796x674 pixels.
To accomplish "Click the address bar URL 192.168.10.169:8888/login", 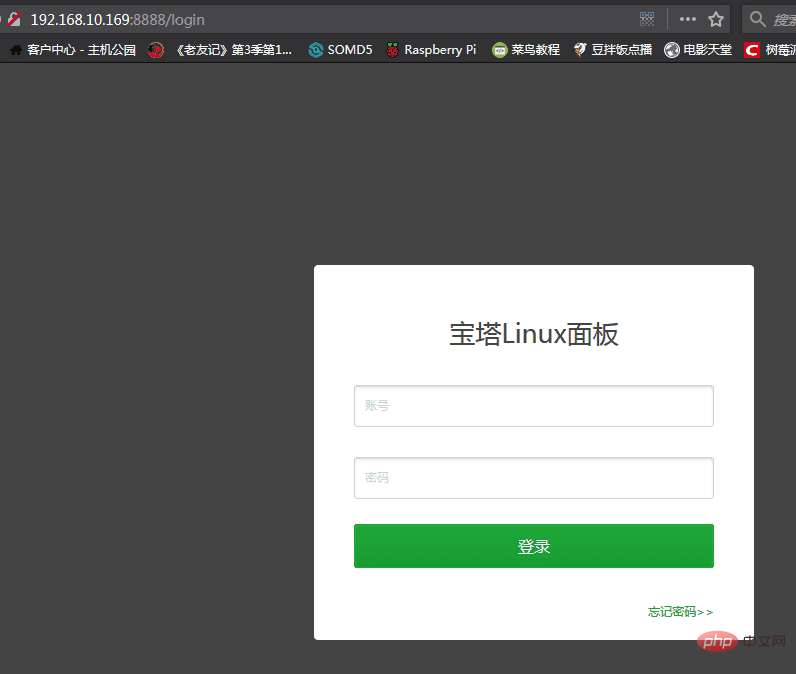I will (x=118, y=20).
